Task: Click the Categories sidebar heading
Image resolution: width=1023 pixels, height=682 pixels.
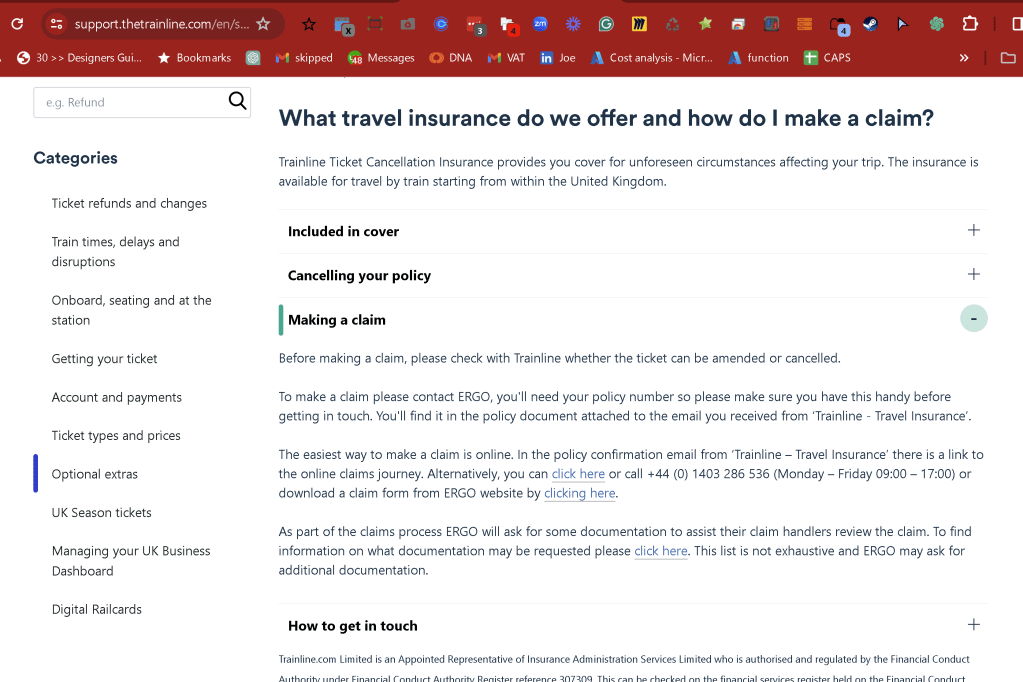Action: pos(76,158)
